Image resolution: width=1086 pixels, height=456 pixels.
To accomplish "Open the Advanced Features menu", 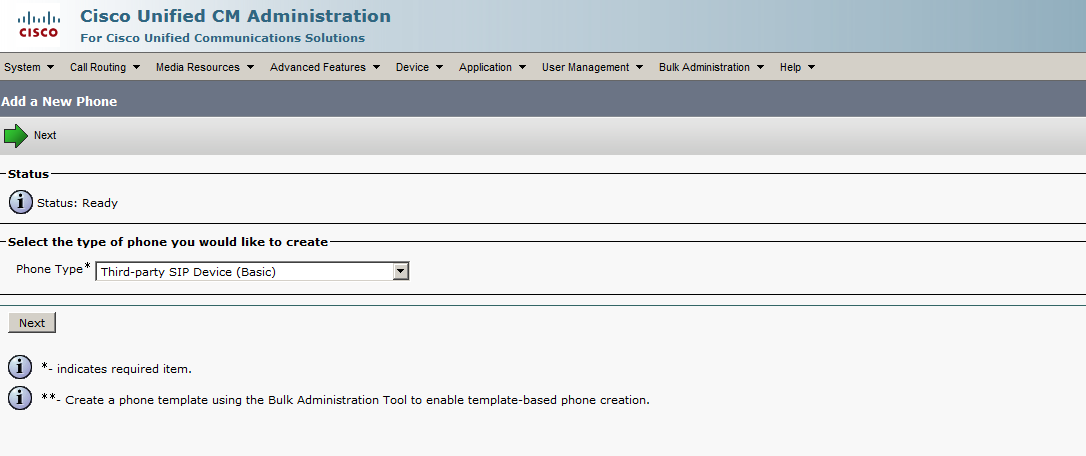I will coord(326,67).
